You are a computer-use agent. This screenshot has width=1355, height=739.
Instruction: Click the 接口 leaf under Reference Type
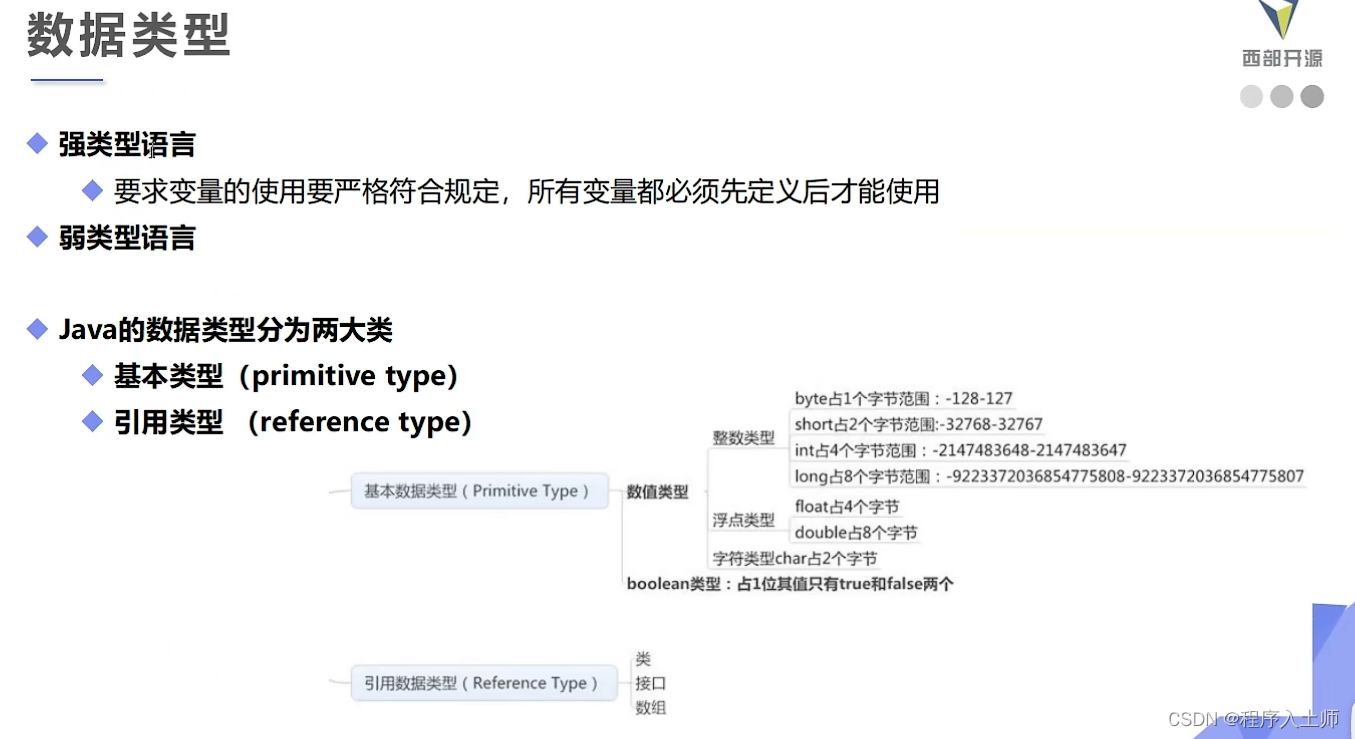(x=650, y=684)
